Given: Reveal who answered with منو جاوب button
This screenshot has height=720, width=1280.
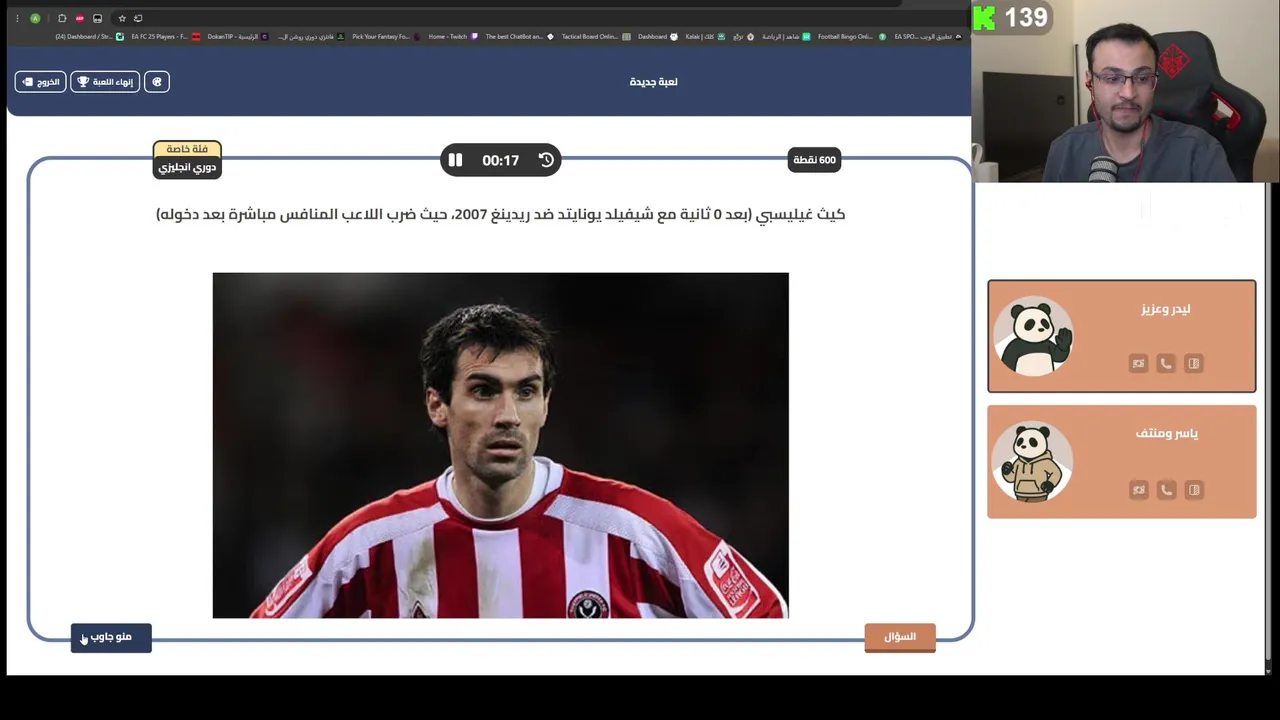Looking at the screenshot, I should (111, 637).
